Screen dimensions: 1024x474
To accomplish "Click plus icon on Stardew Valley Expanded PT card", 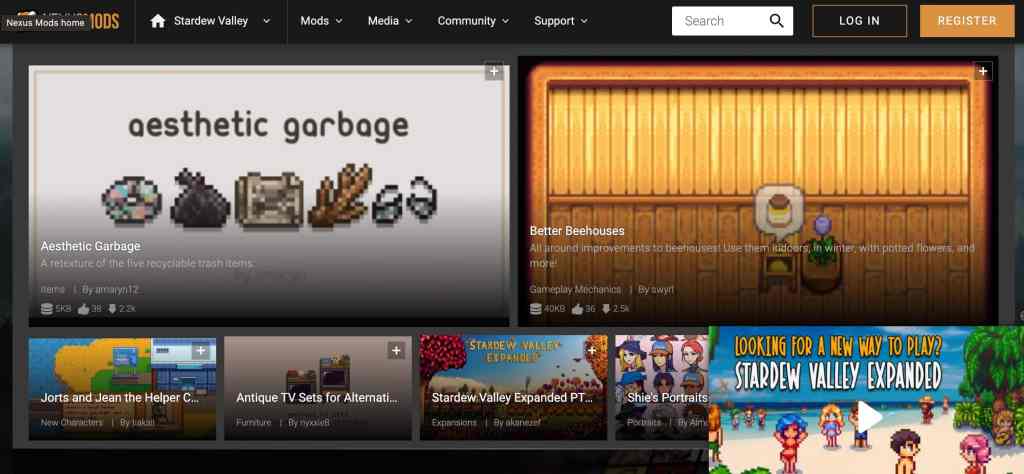I will (x=592, y=351).
